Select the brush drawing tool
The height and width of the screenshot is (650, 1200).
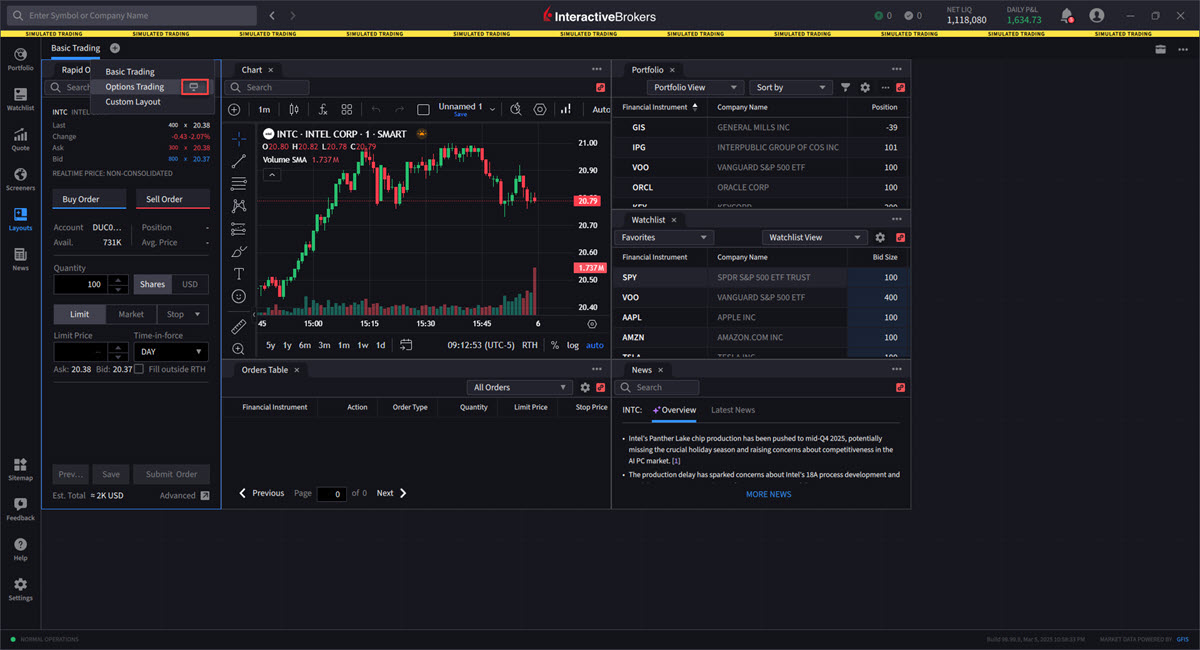click(x=239, y=251)
